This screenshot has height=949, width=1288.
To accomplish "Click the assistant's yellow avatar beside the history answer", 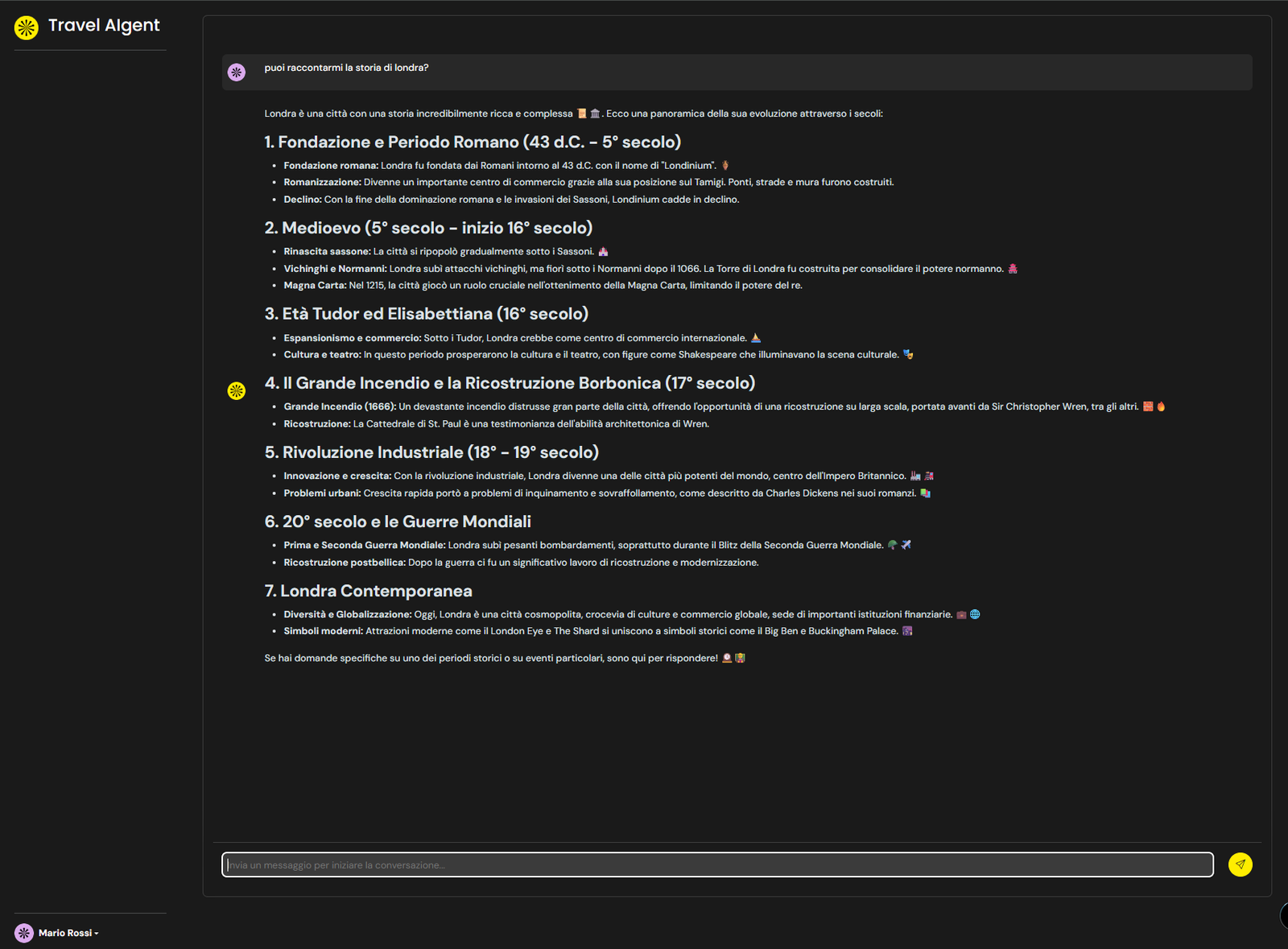I will [236, 391].
